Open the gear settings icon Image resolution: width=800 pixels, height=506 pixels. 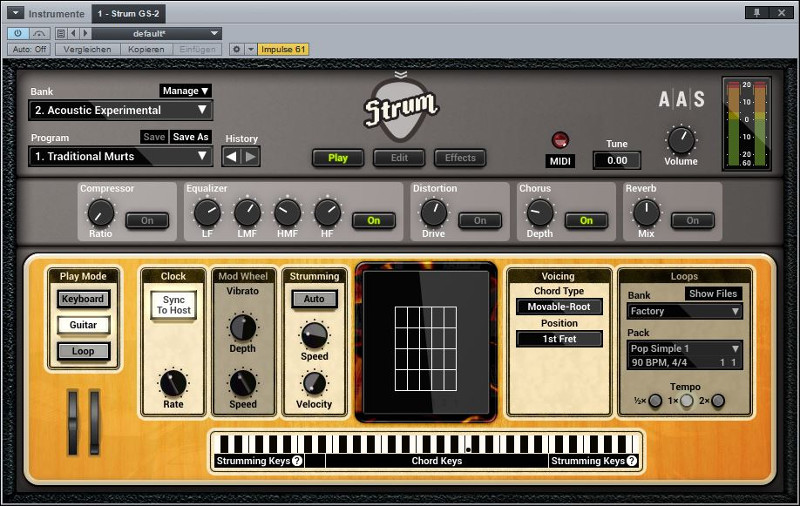236,49
